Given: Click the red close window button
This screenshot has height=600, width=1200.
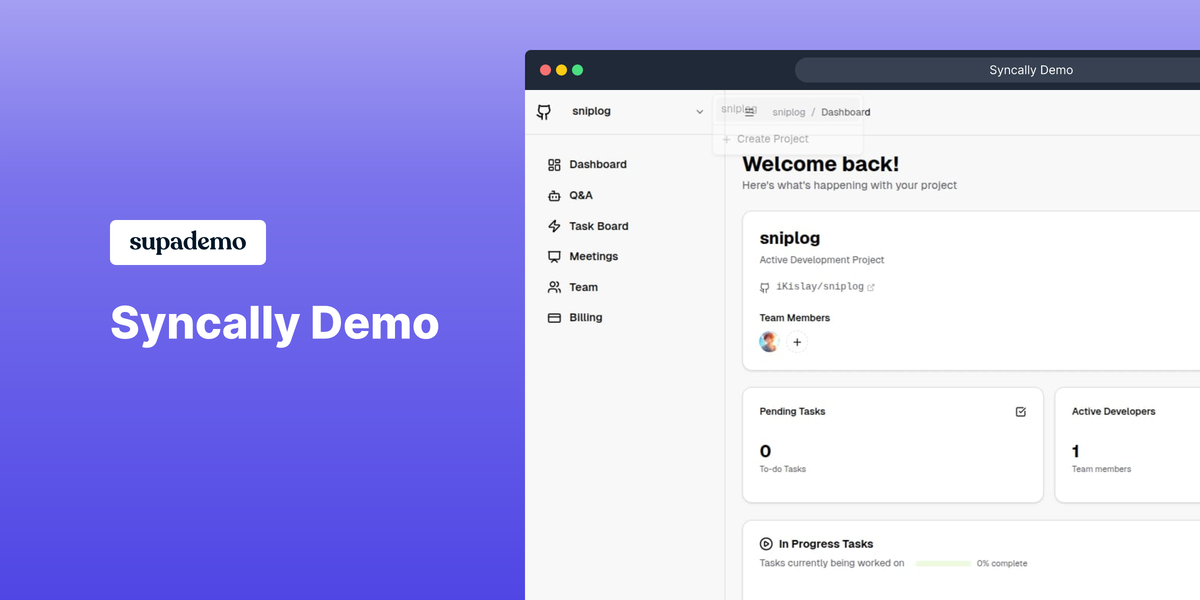Looking at the screenshot, I should coord(546,70).
